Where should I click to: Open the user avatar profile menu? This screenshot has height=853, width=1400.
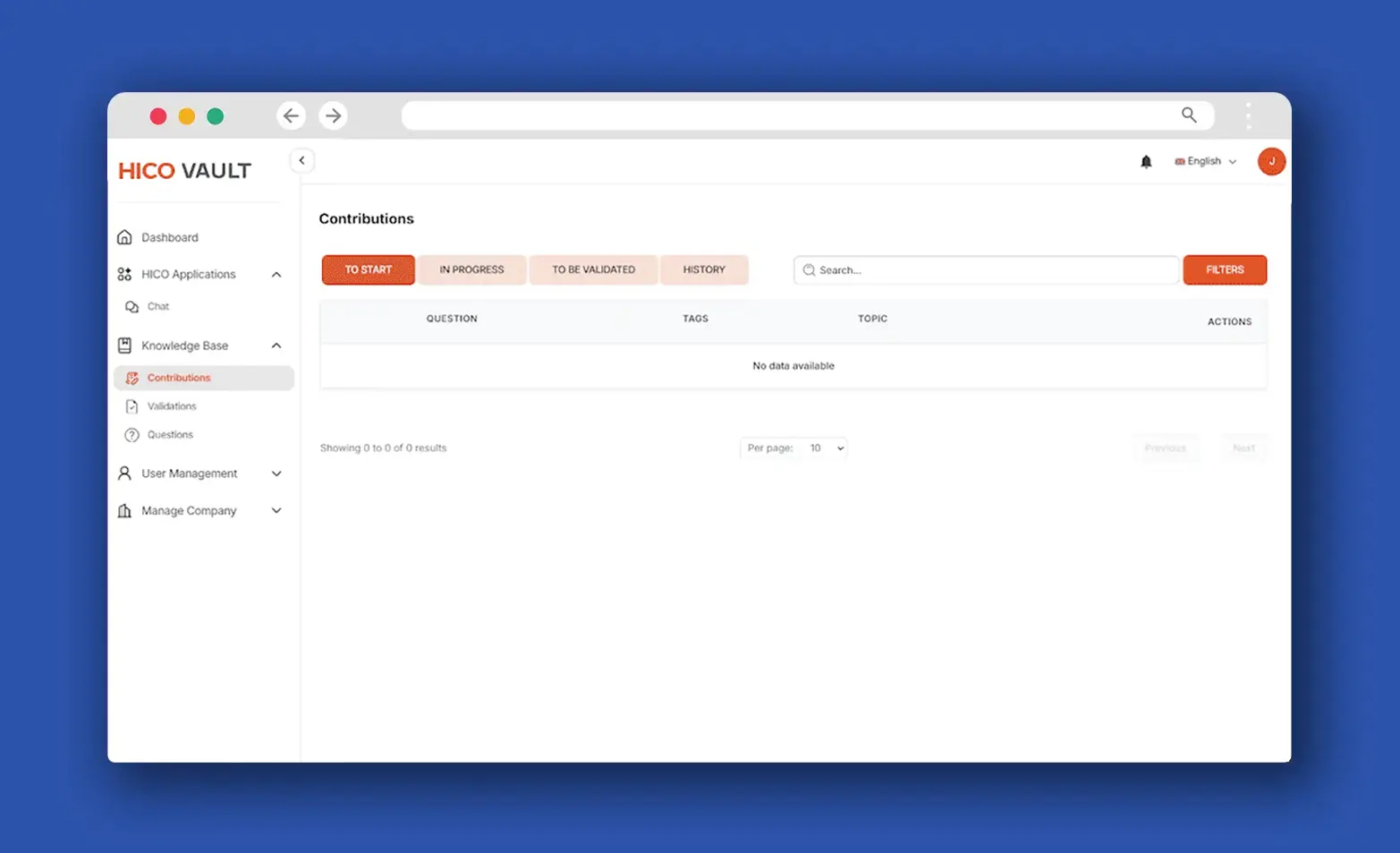coord(1271,162)
